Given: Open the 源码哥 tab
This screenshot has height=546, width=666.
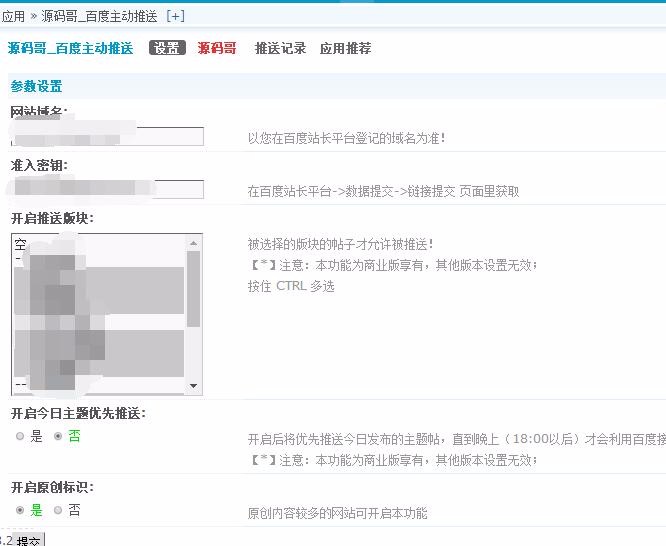Looking at the screenshot, I should point(217,48).
